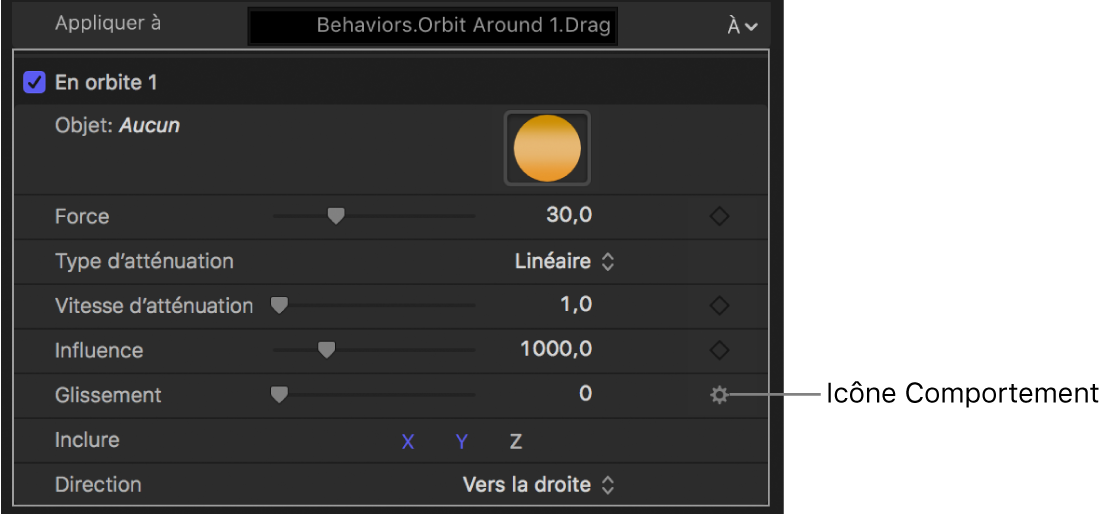Viewport: 1109px width, 516px height.
Task: Click the Vitesse d'atténuation value 1,0
Action: tap(574, 305)
